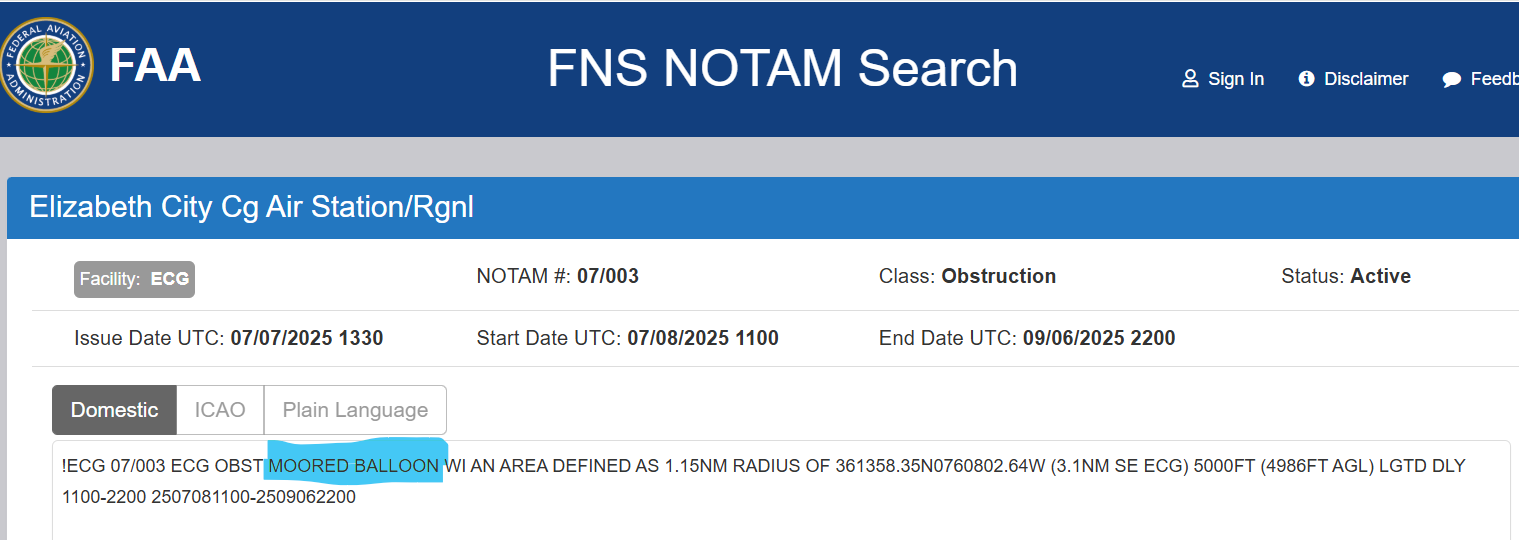This screenshot has height=540, width=1519.
Task: Switch to the ICAO tab
Action: point(220,410)
